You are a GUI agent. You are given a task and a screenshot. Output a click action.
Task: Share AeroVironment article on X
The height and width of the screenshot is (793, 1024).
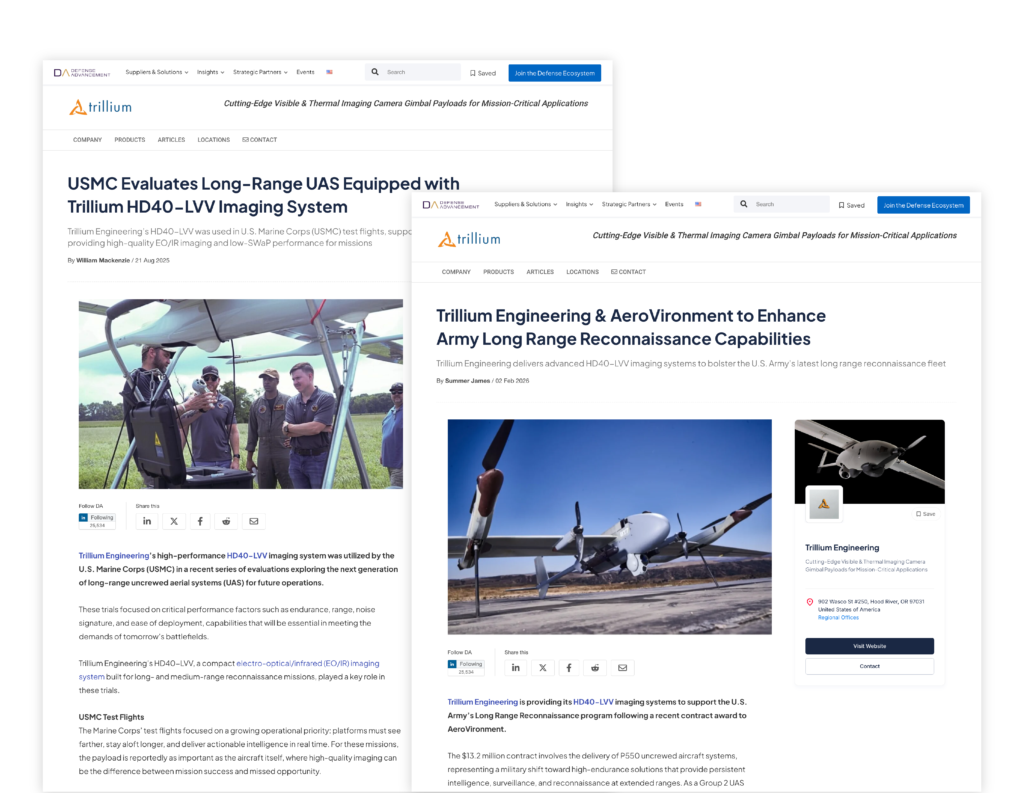click(x=543, y=668)
